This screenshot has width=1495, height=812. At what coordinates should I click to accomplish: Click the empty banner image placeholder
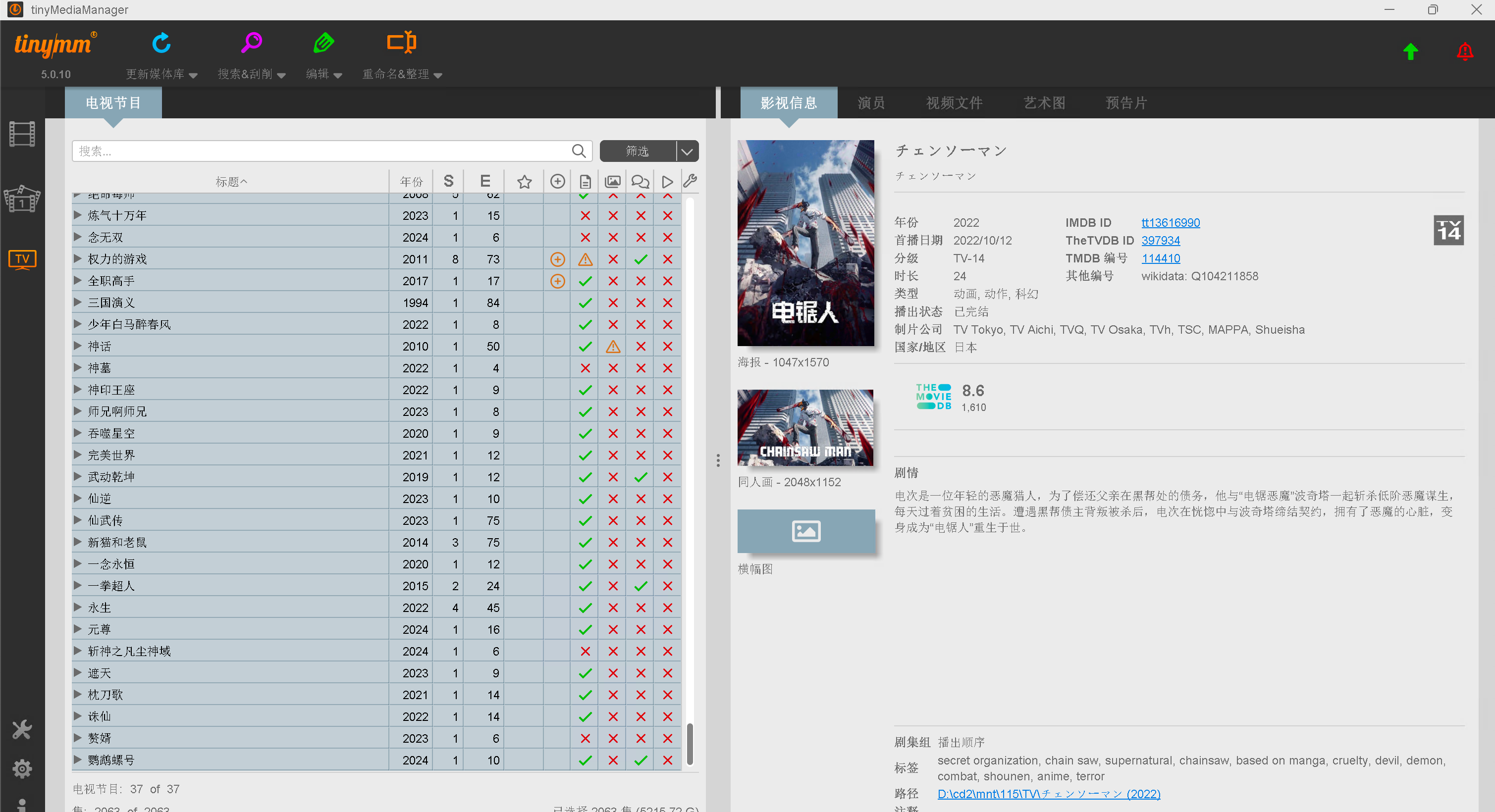(x=805, y=531)
